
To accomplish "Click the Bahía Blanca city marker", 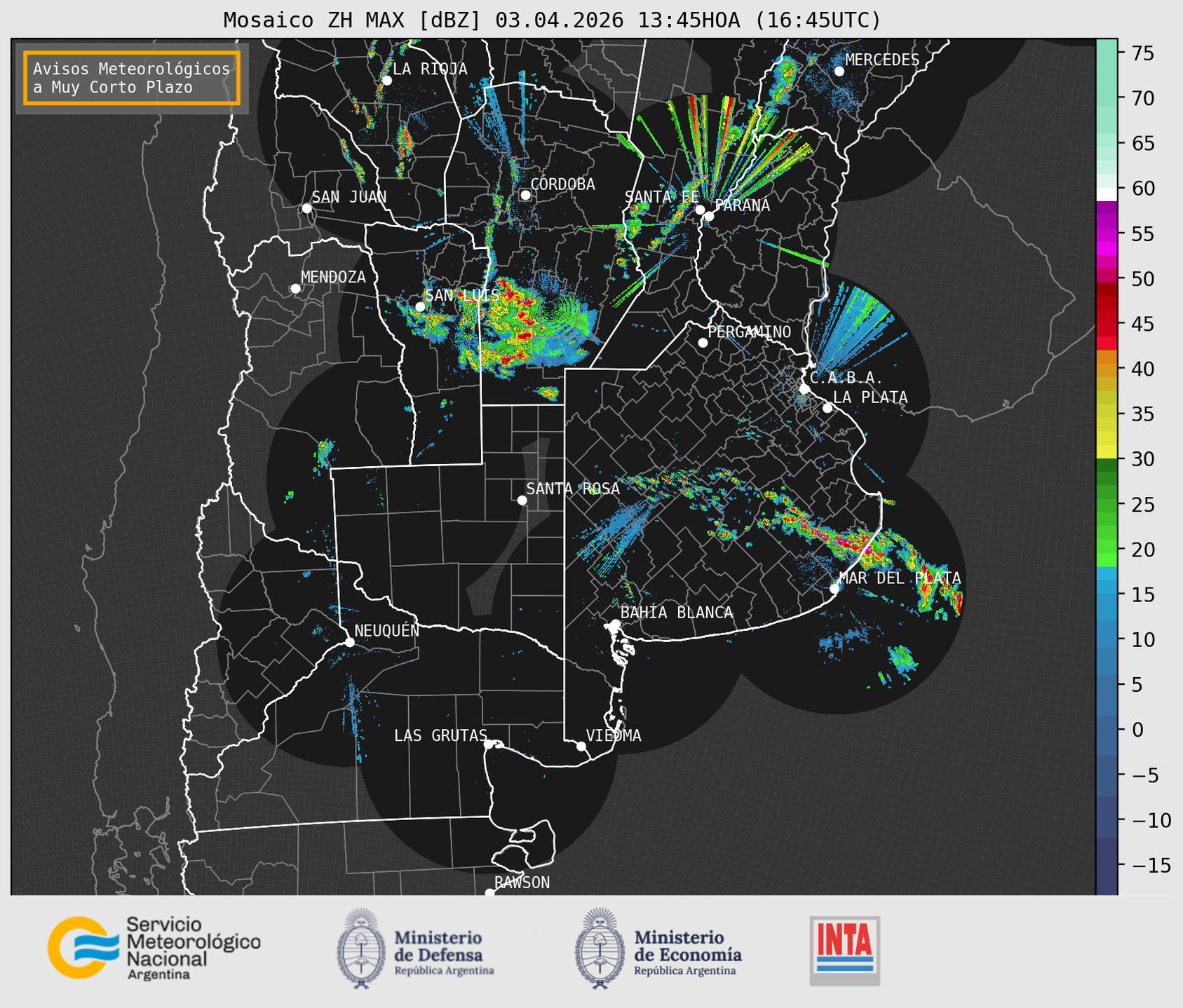I will coord(615,624).
